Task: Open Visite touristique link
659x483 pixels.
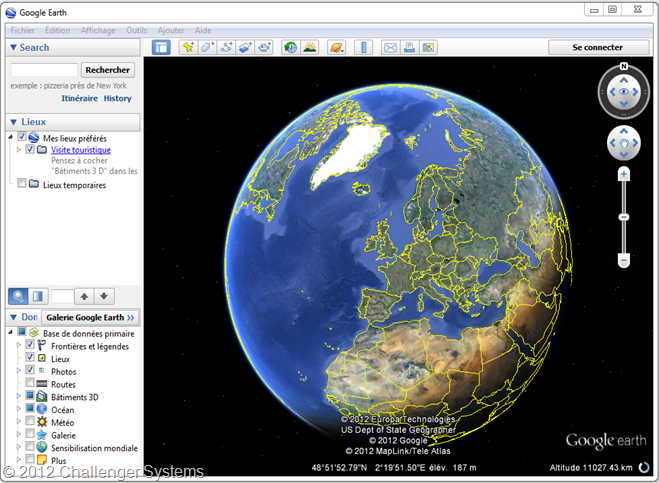Action: tap(81, 150)
